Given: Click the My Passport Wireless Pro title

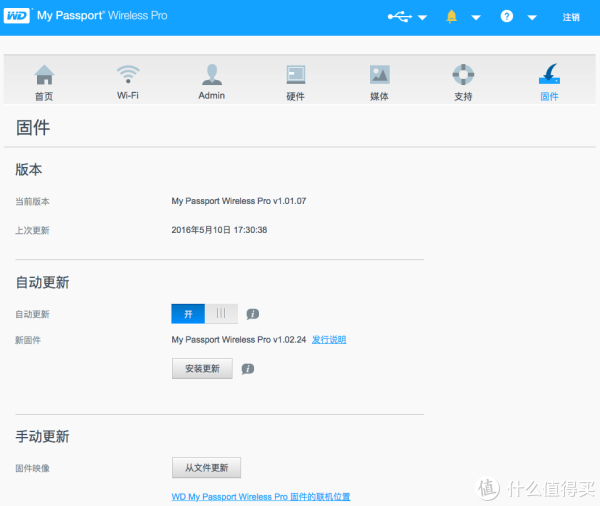Looking at the screenshot, I should pos(102,16).
